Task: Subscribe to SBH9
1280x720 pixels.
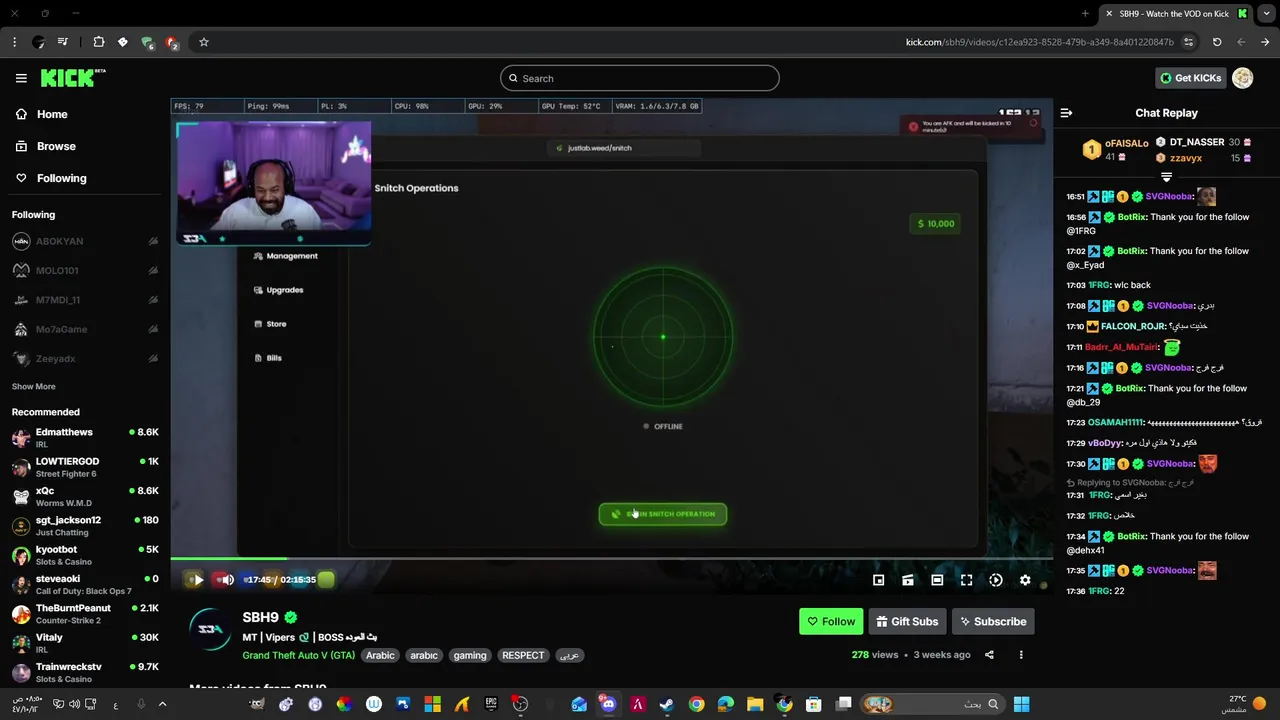Action: (993, 621)
